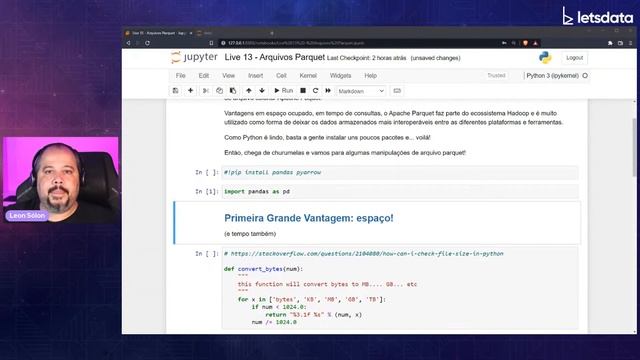Open the Widgets menu
The height and width of the screenshot is (360, 640).
tap(340, 76)
